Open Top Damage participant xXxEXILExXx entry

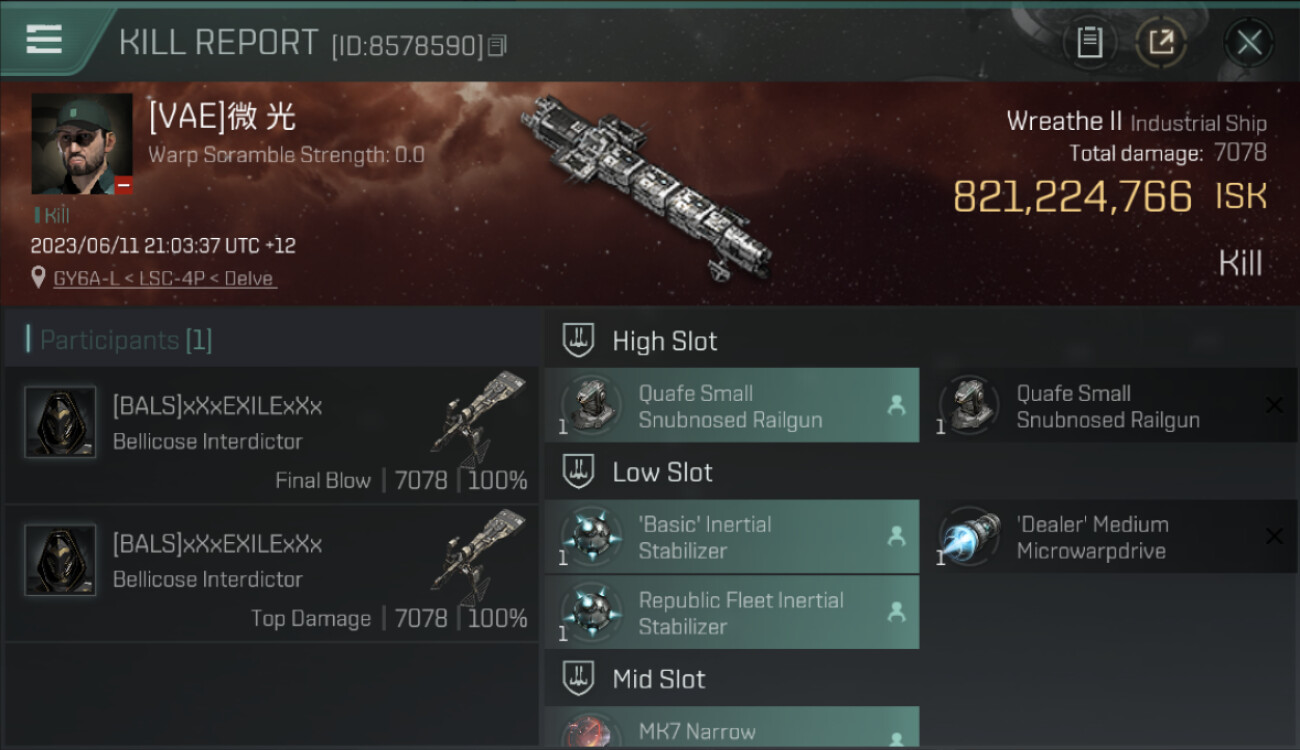271,574
